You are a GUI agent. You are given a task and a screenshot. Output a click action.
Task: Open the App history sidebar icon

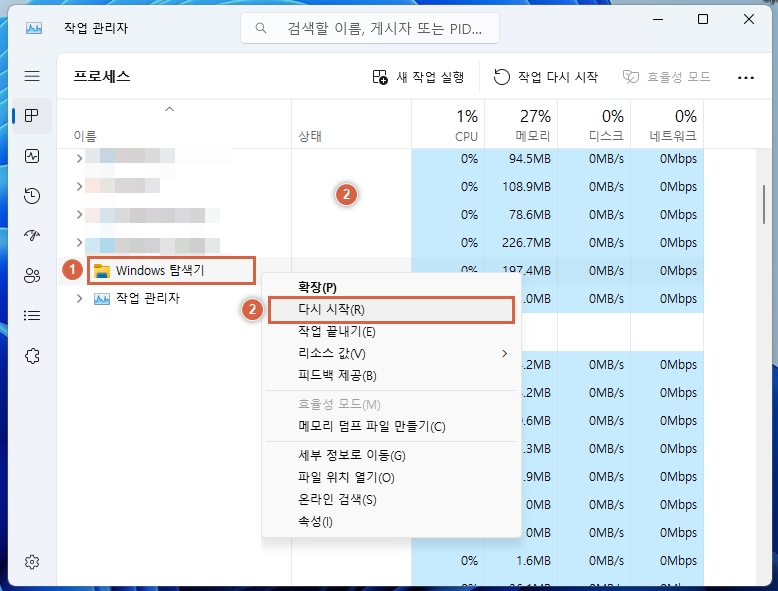(x=32, y=196)
